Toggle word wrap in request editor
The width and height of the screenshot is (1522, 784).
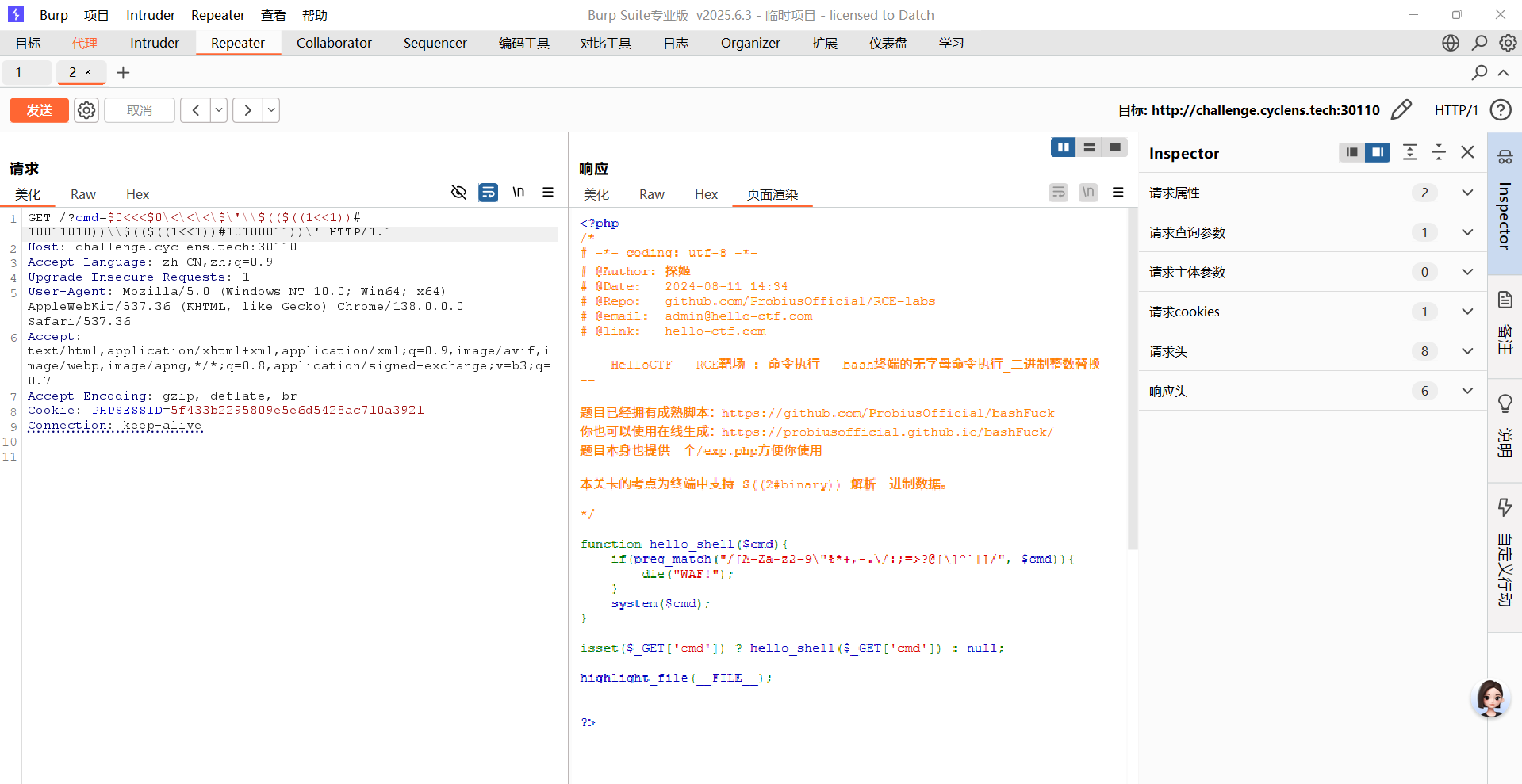(x=489, y=192)
